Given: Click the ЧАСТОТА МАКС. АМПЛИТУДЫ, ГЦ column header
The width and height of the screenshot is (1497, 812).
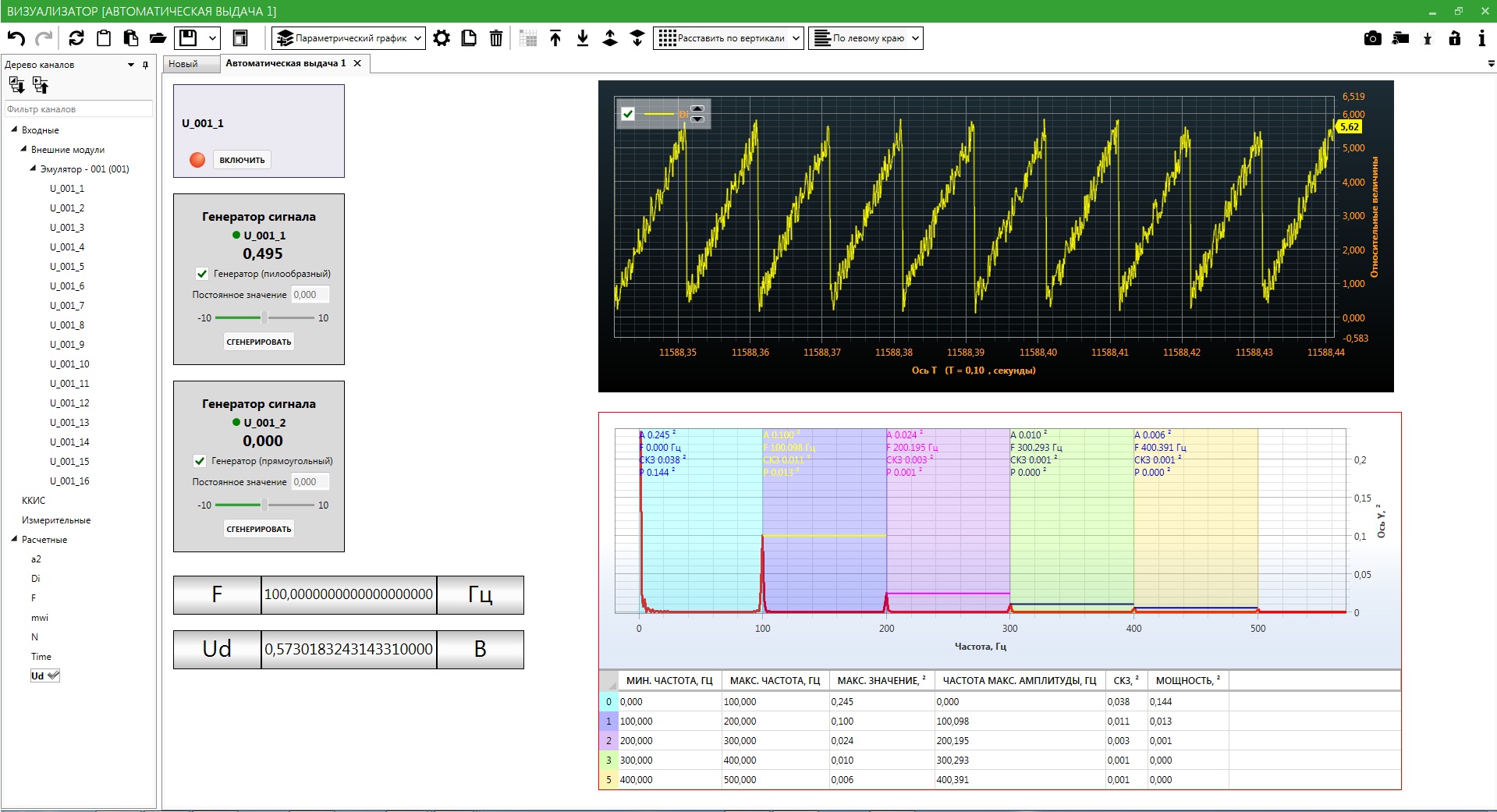Looking at the screenshot, I should (1020, 681).
